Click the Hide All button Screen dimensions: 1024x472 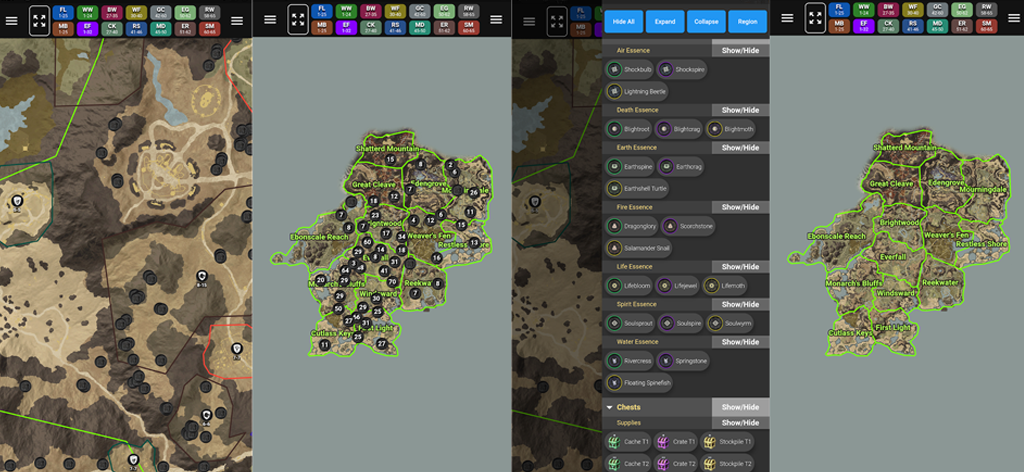pos(624,22)
